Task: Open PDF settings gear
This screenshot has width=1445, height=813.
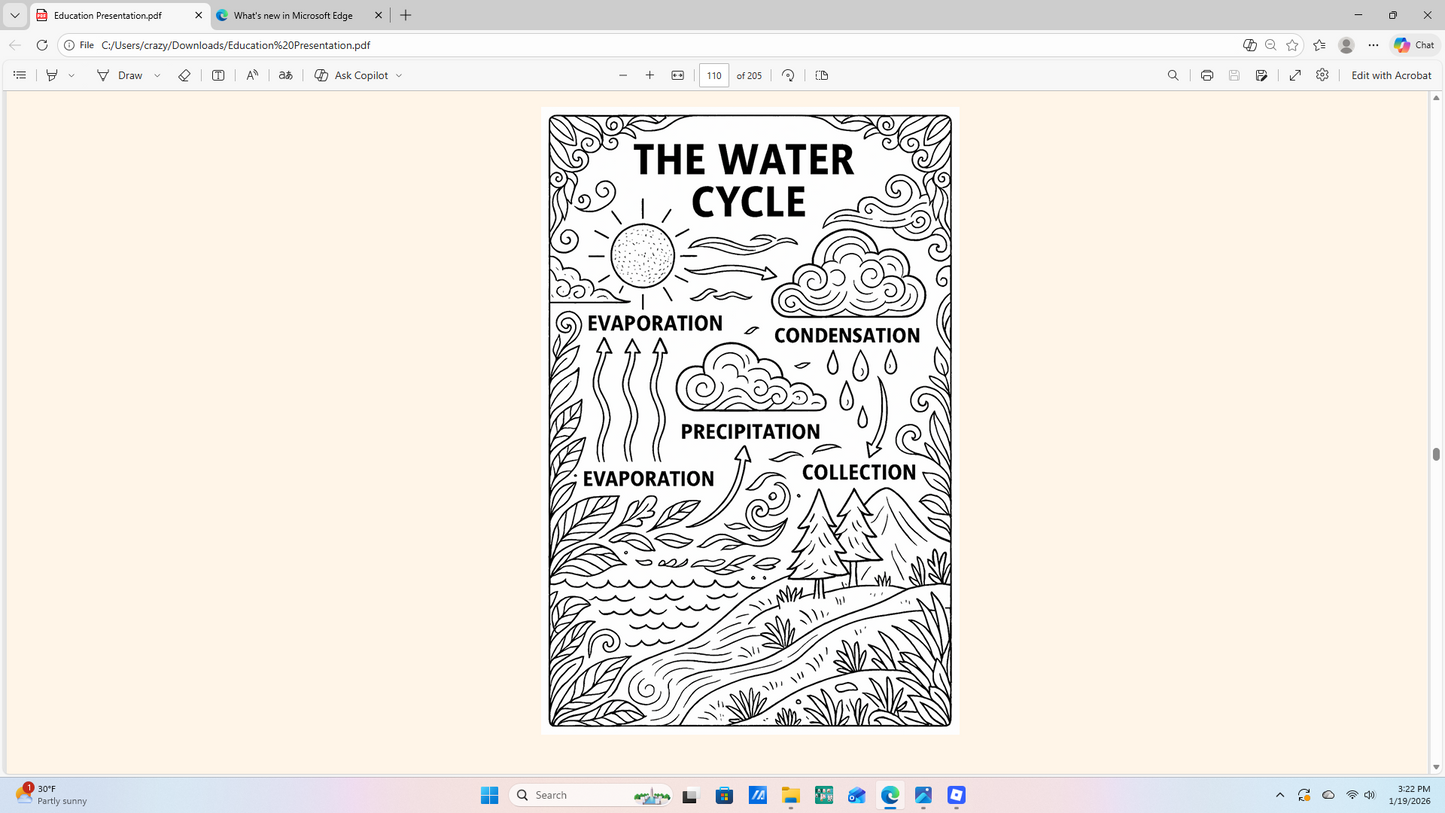Action: click(x=1322, y=75)
